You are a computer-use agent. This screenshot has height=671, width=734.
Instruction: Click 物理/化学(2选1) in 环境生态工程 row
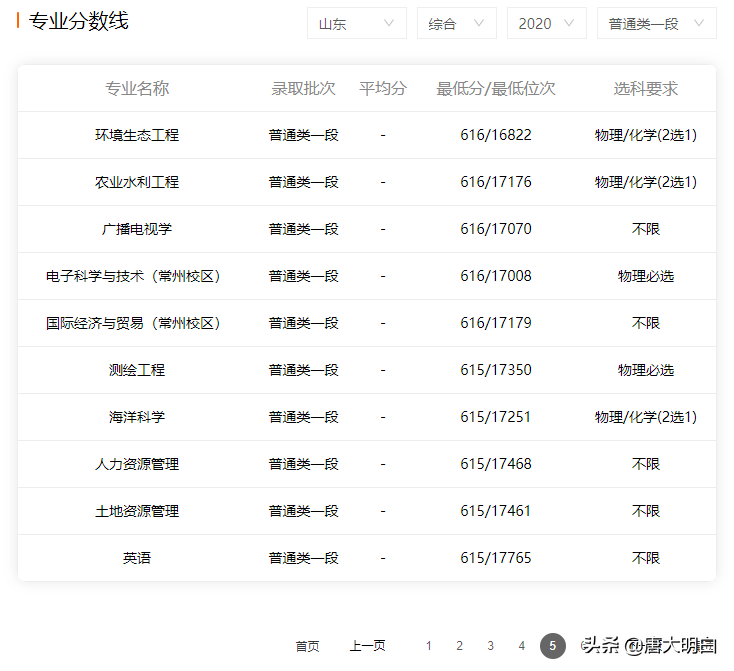[646, 135]
